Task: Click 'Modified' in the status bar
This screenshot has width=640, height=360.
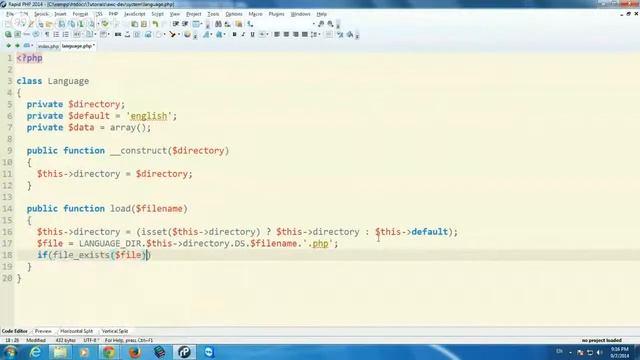Action: coord(36,340)
